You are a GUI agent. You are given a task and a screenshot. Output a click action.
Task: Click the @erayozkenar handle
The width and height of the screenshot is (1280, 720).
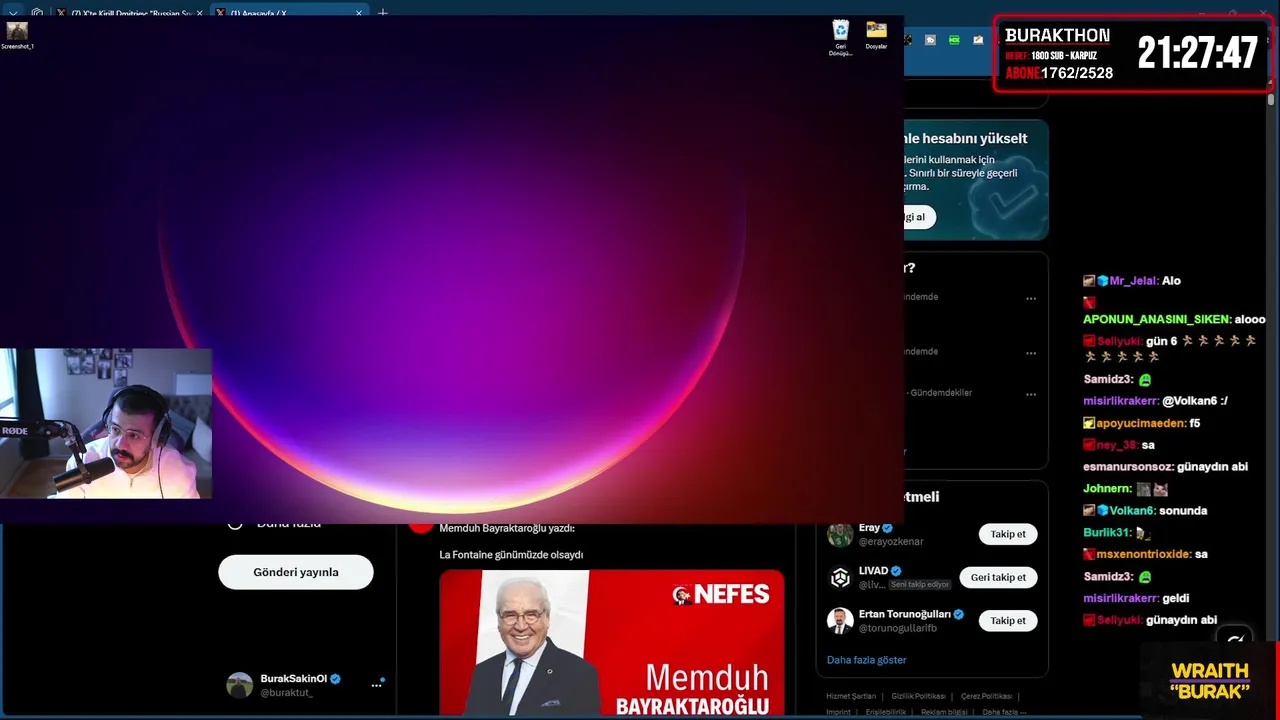891,541
